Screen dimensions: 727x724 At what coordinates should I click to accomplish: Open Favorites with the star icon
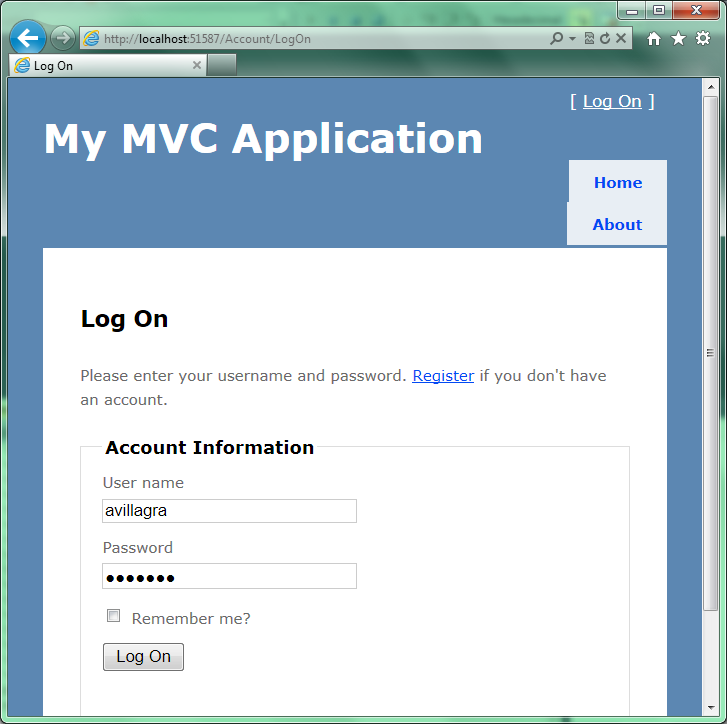(678, 38)
